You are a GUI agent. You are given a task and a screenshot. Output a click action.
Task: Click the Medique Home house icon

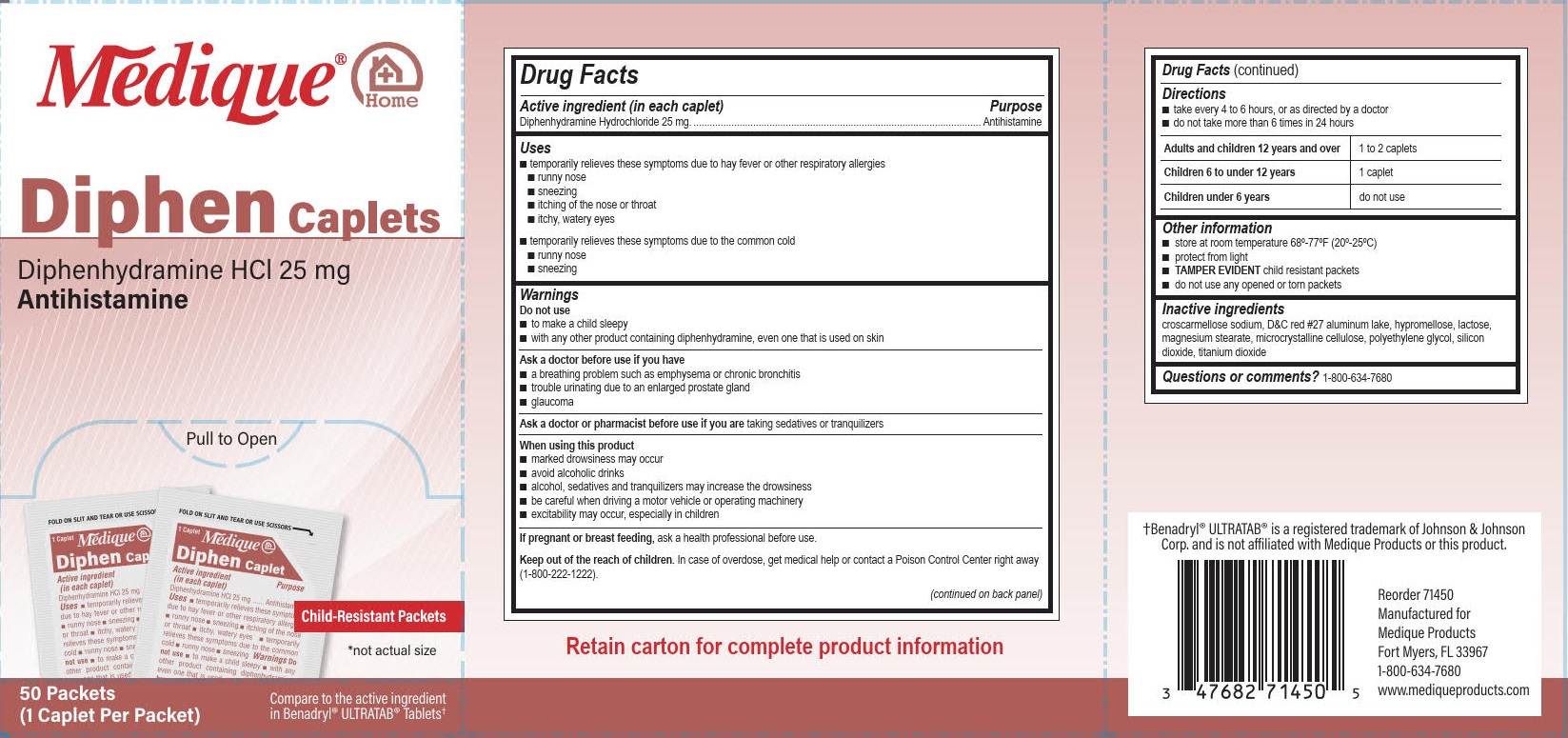coord(387,78)
